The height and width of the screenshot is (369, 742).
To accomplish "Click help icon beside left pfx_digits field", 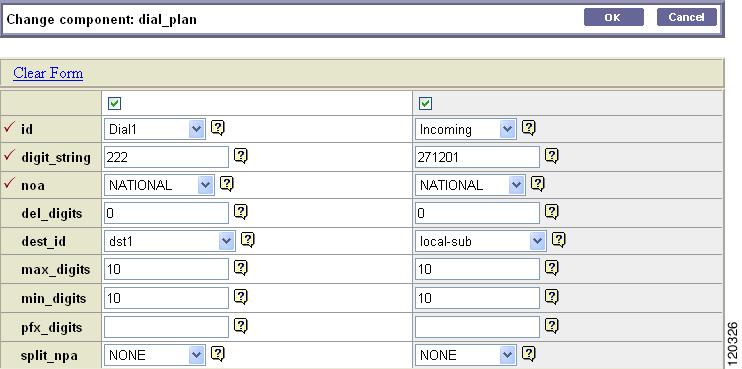I will click(x=241, y=325).
